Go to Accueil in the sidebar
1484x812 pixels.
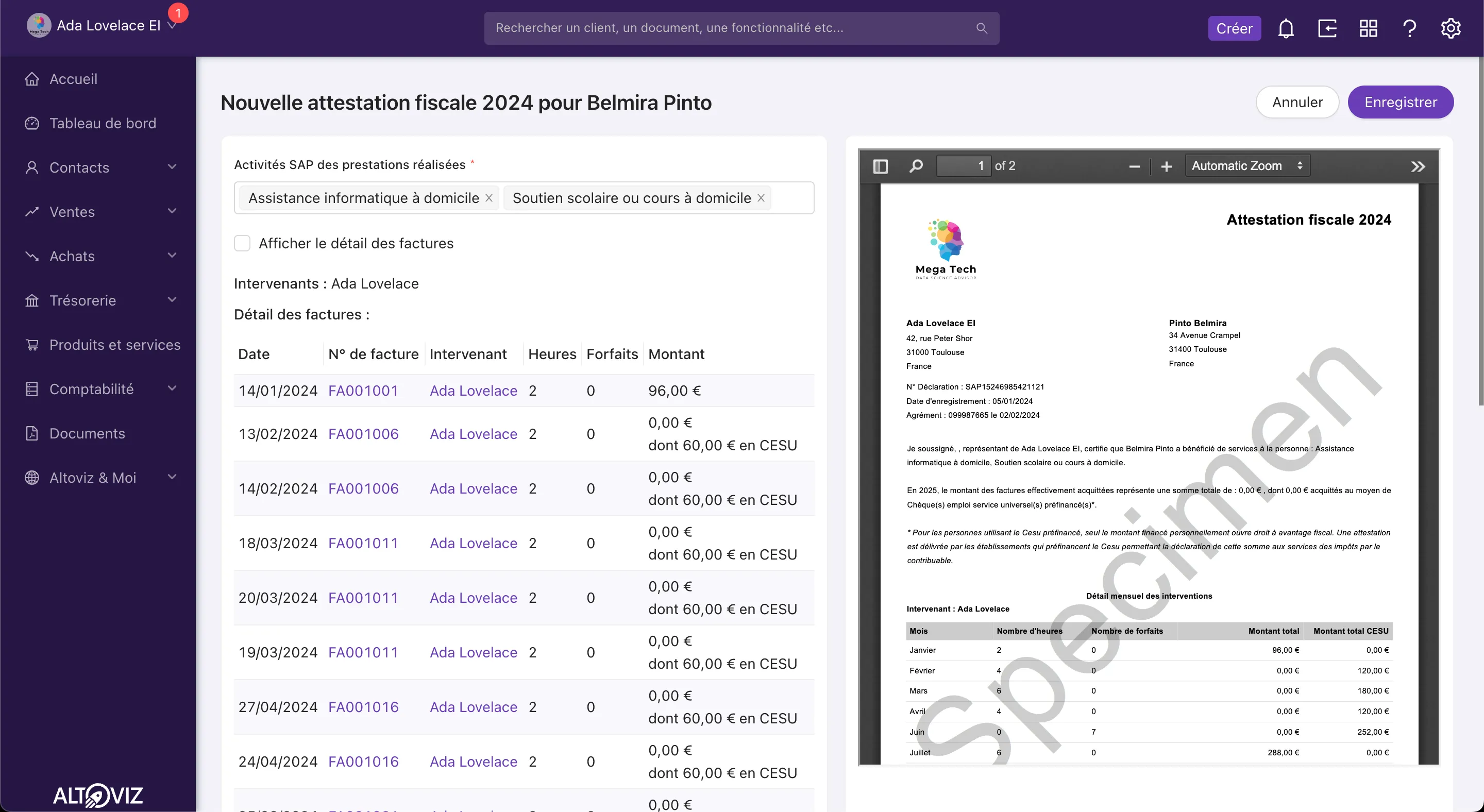(73, 79)
